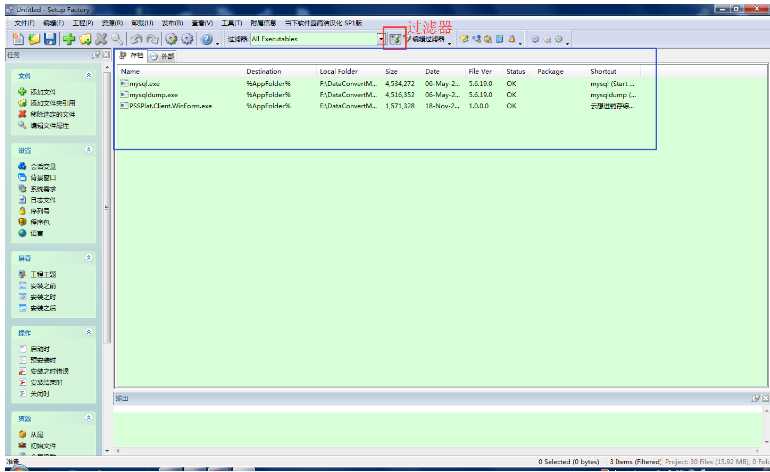Click the 4,534,272 size cell
Viewport: 770px width, 472px height.
[x=400, y=83]
